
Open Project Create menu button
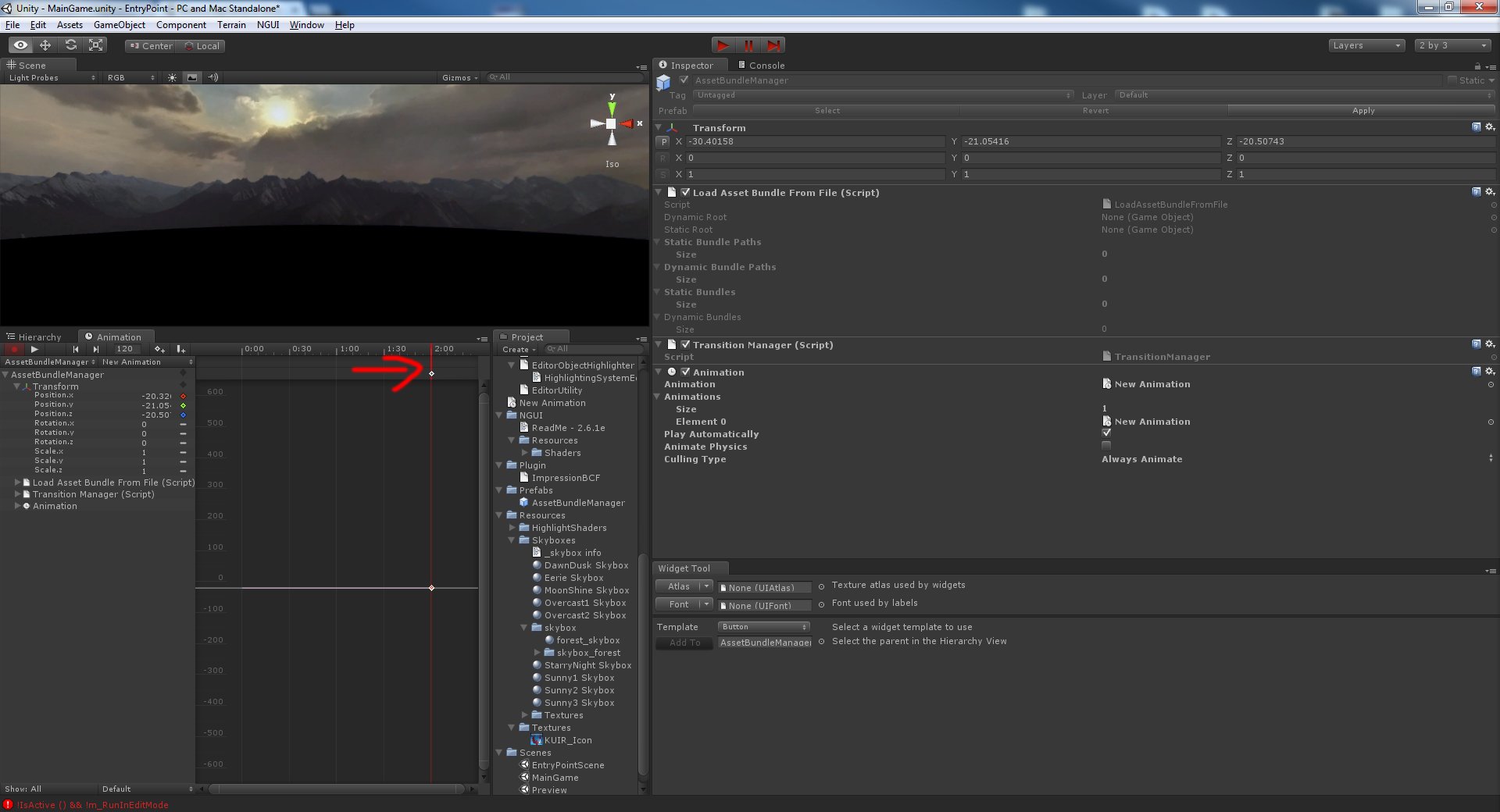pos(519,349)
